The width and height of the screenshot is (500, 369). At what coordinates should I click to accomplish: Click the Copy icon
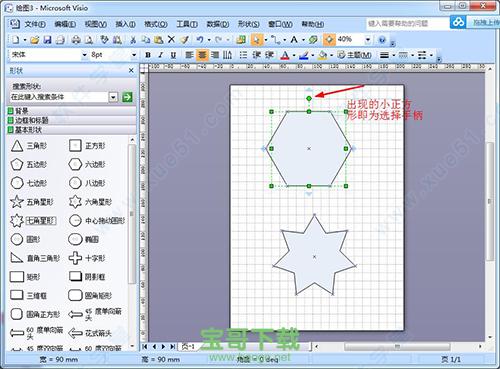point(145,40)
